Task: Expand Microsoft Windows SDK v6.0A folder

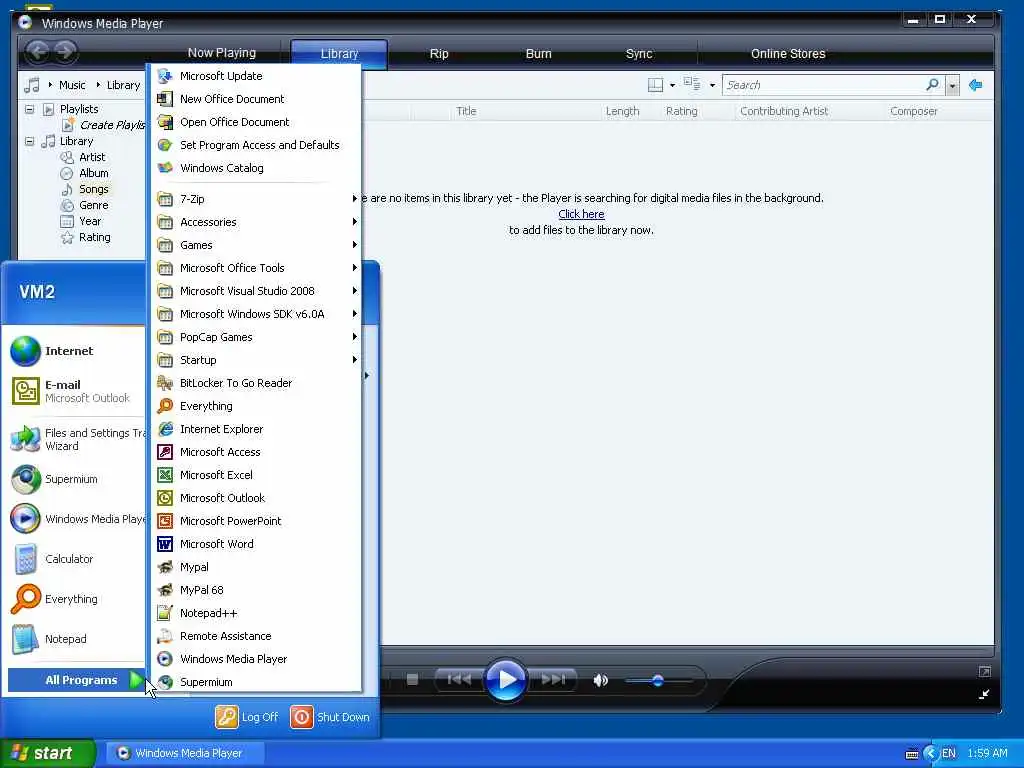Action: (256, 314)
